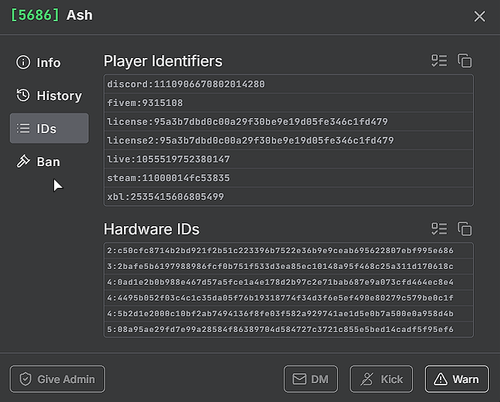Image resolution: width=500 pixels, height=402 pixels.
Task: Click the xbl identifier entry
Action: [x=289, y=197]
